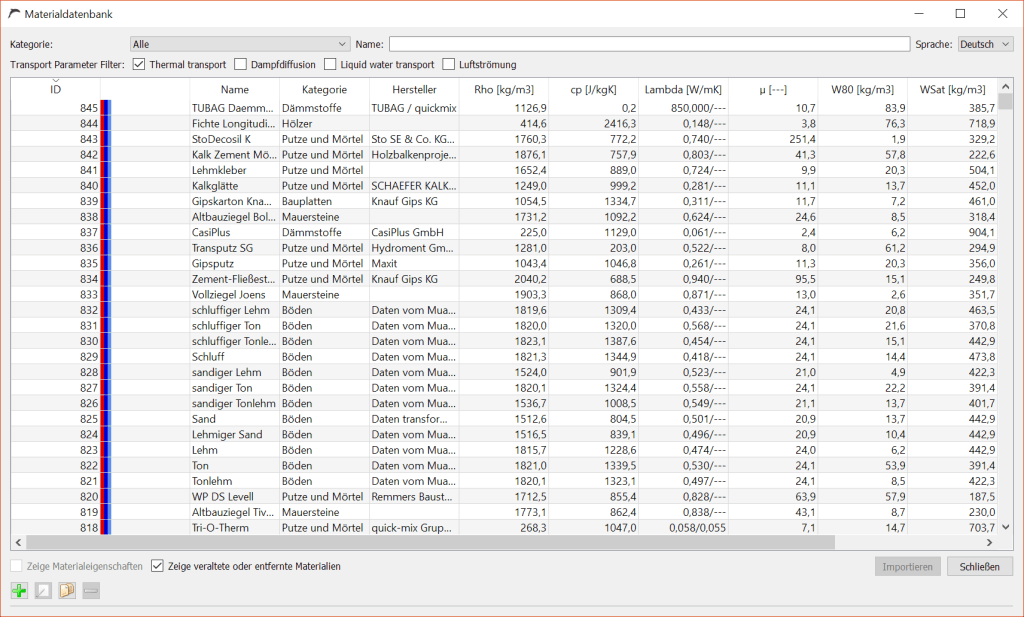Toggle the Thermal transport checkbox
Screen dimensions: 1024x617
coord(138,64)
